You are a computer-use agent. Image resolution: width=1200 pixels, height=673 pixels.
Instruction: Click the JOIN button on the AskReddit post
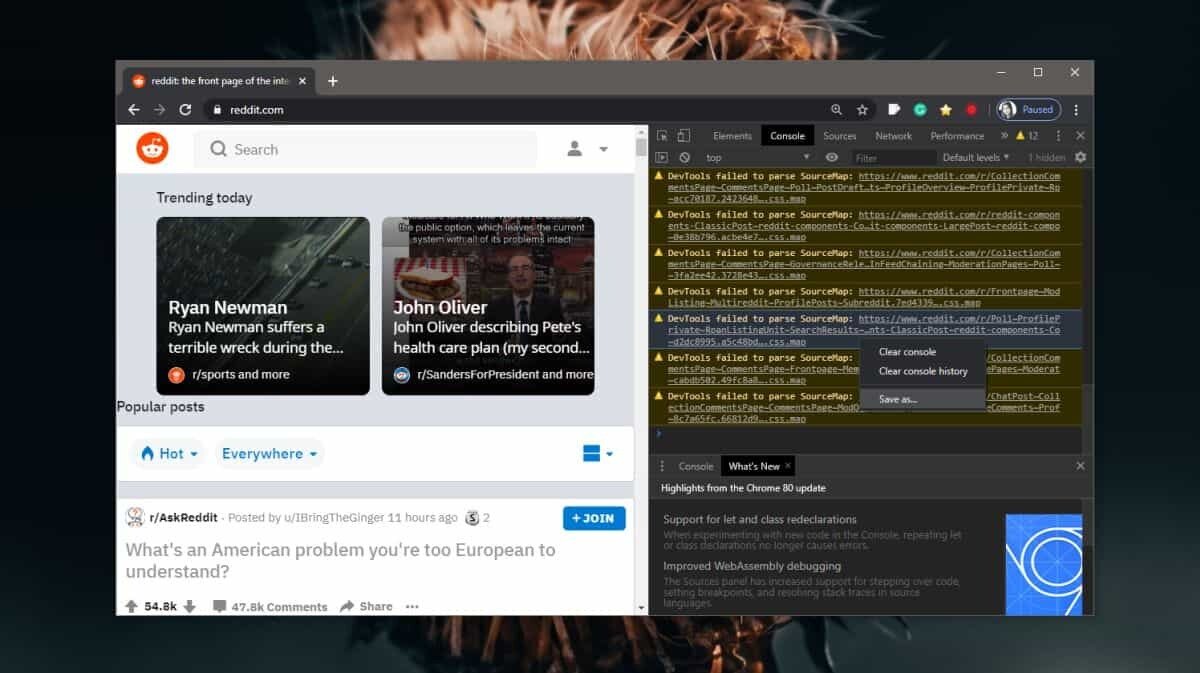[594, 518]
